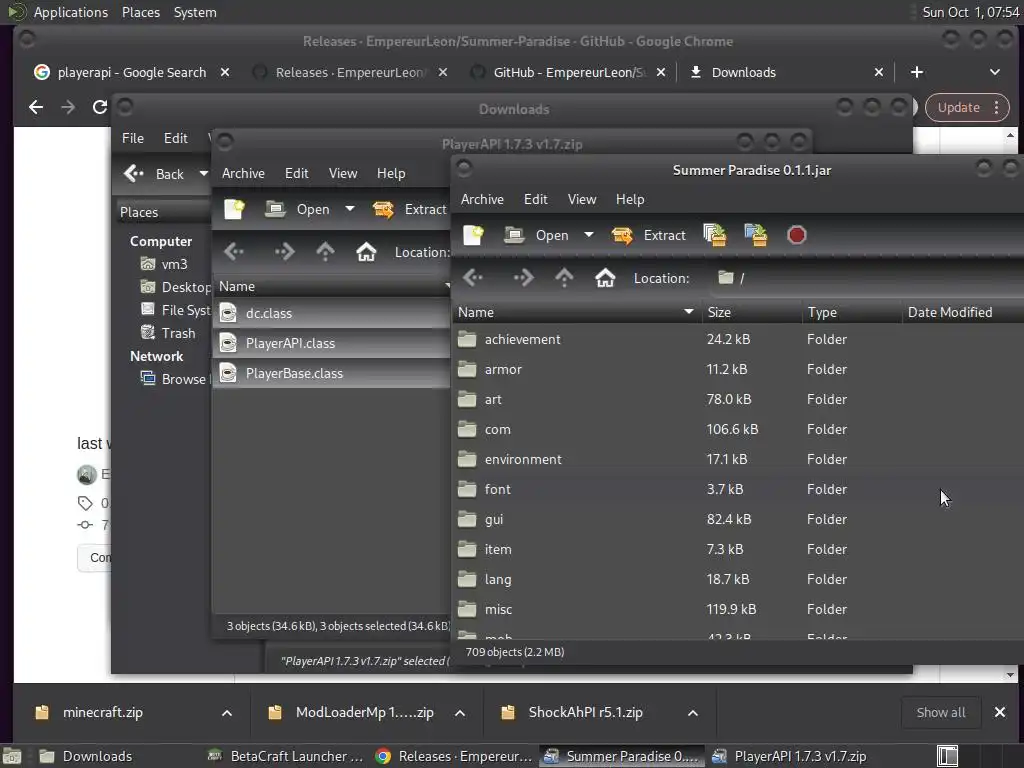Select PlayerAPI.class file row
This screenshot has width=1024, height=768.
[x=331, y=344]
